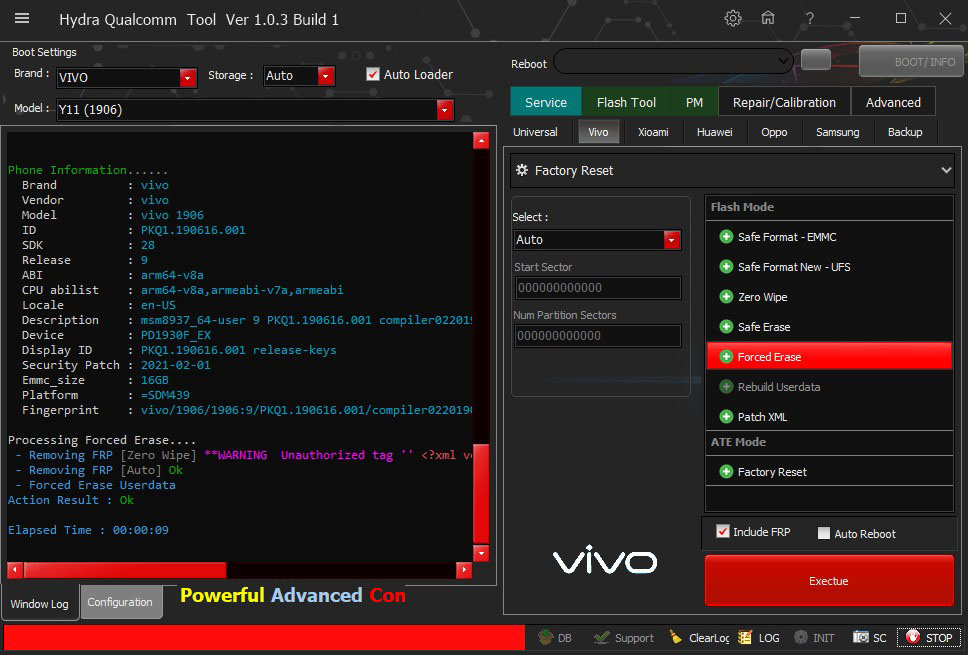This screenshot has width=968, height=655.
Task: Disable the Auto Loader checkbox
Action: tap(374, 74)
